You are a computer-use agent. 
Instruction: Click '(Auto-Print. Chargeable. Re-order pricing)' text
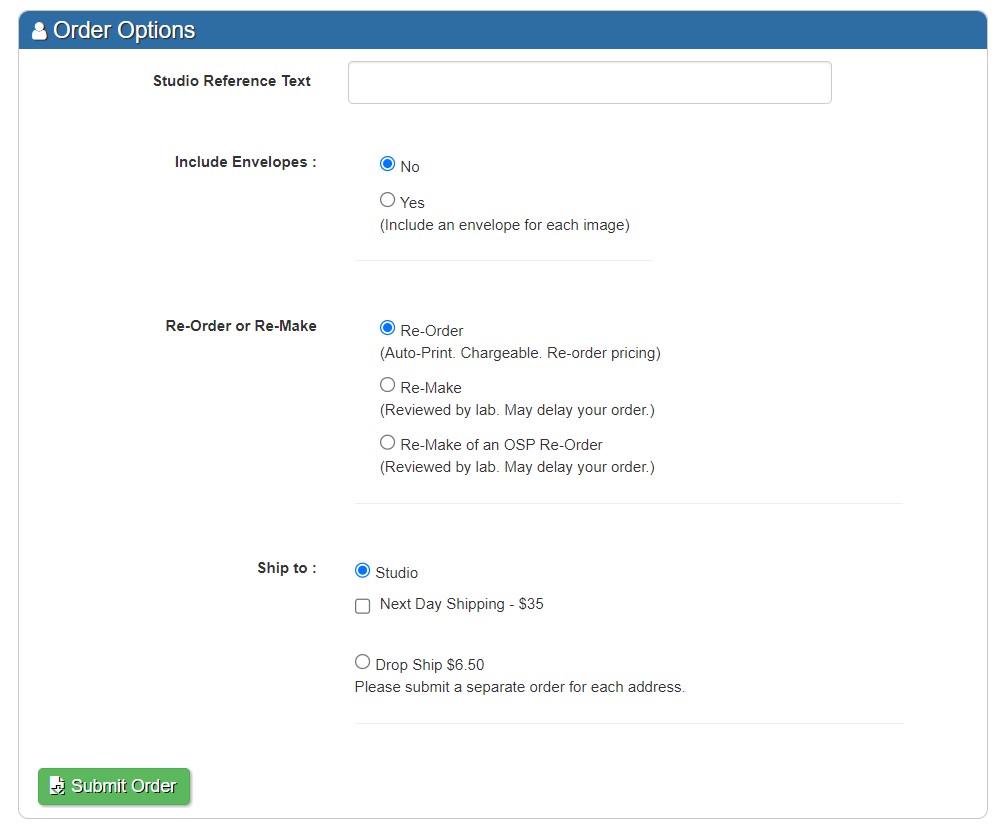520,353
